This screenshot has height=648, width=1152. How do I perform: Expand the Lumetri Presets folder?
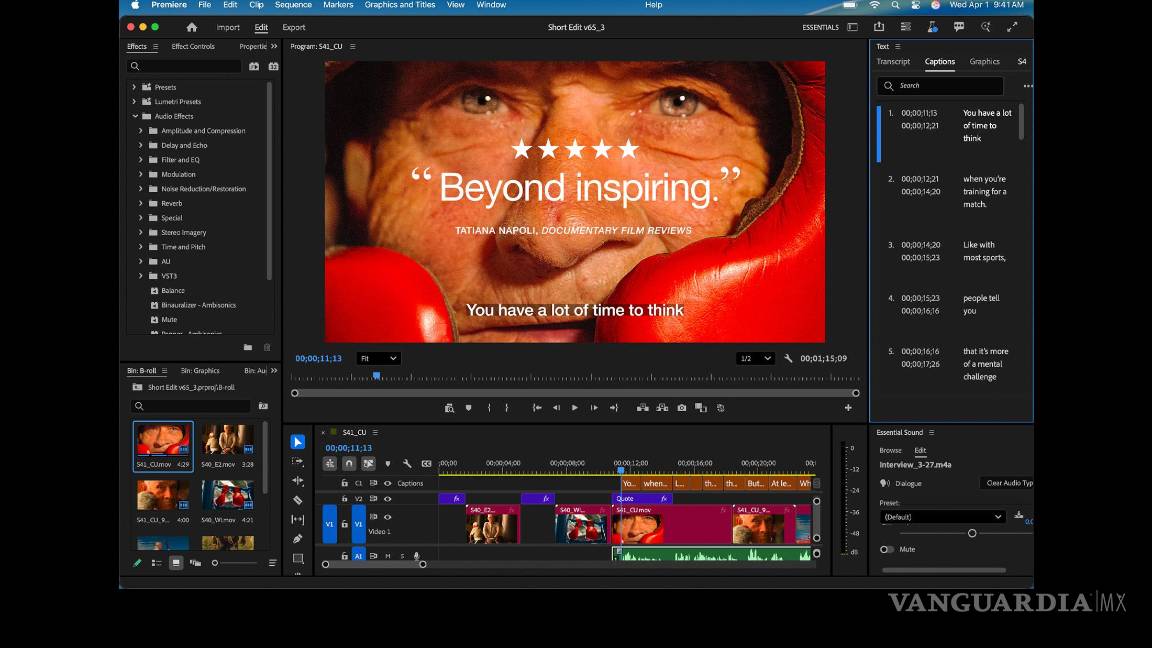(x=134, y=102)
